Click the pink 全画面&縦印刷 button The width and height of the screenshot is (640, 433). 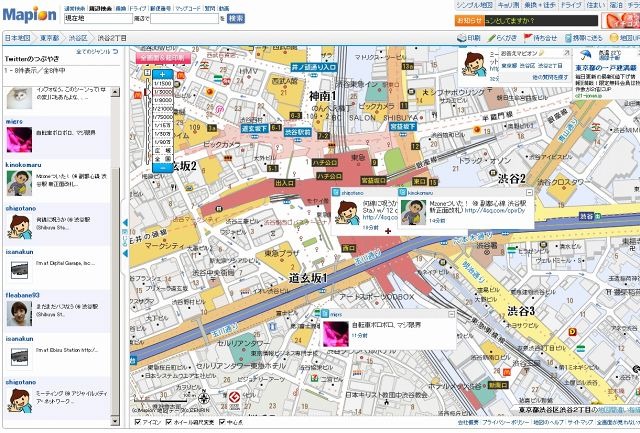[162, 58]
